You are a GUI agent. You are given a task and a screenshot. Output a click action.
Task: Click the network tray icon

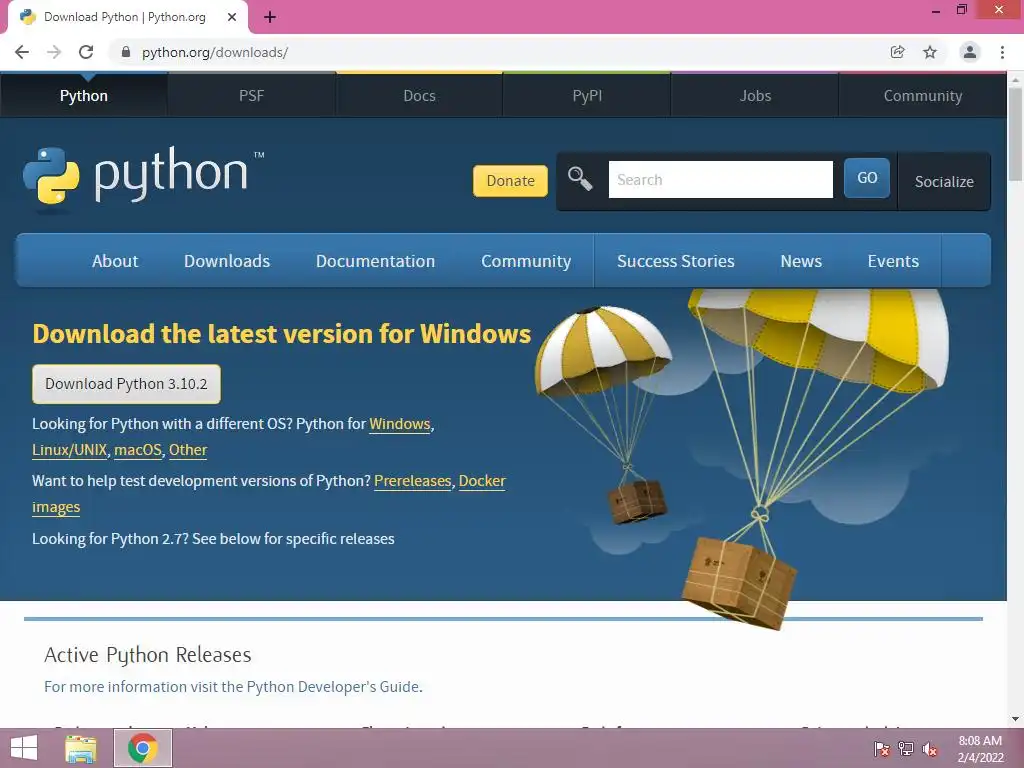click(906, 749)
